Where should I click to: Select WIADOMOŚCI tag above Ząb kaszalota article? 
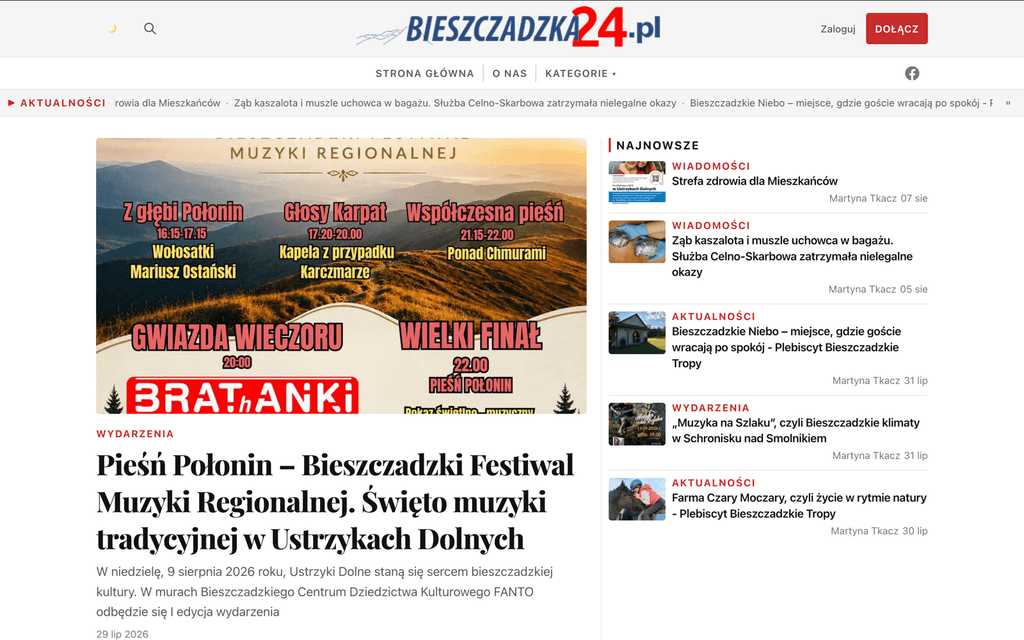pyautogui.click(x=711, y=225)
